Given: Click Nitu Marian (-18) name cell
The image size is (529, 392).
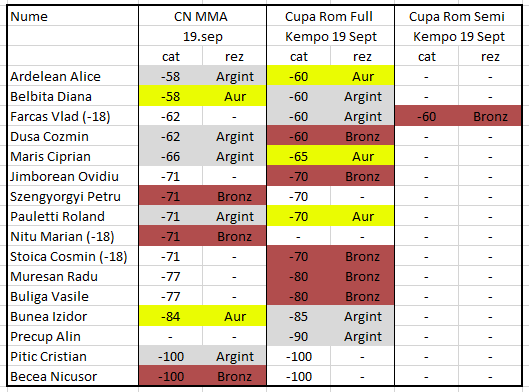Looking at the screenshot, I should pos(73,236).
